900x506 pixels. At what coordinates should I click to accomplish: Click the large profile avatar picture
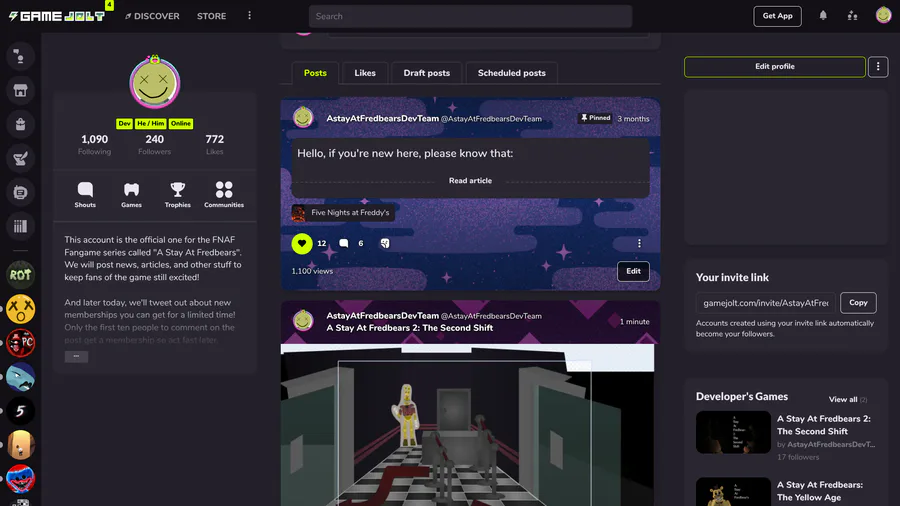point(155,83)
